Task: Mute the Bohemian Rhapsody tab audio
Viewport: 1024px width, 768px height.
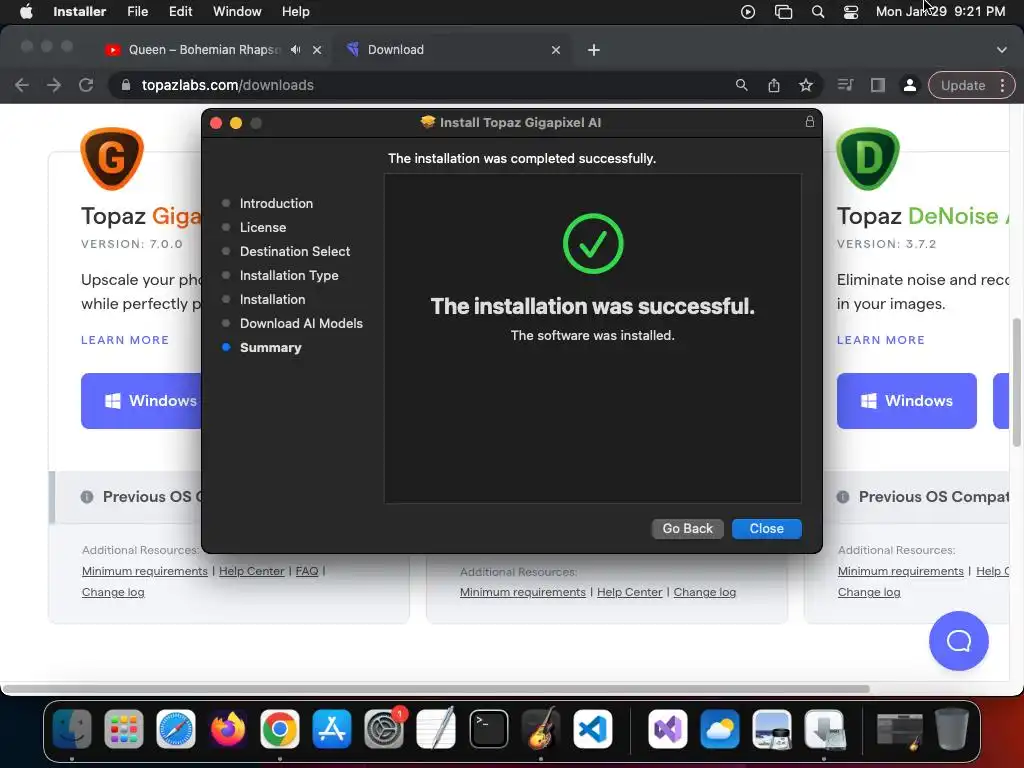Action: (296, 50)
